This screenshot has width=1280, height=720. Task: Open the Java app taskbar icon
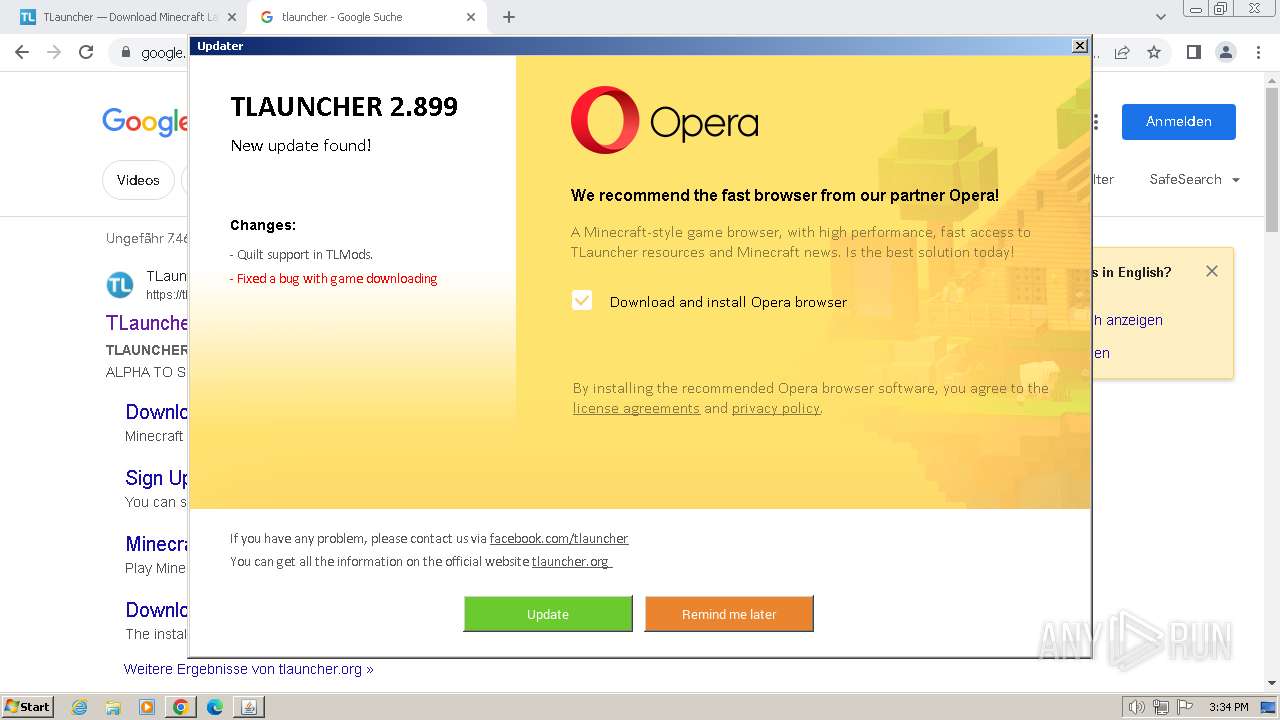tap(249, 707)
